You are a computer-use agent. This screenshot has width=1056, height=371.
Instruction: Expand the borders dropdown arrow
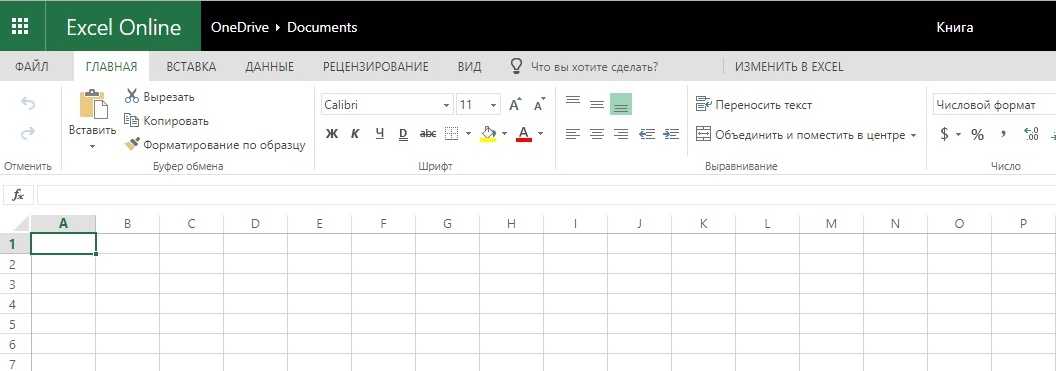(468, 134)
